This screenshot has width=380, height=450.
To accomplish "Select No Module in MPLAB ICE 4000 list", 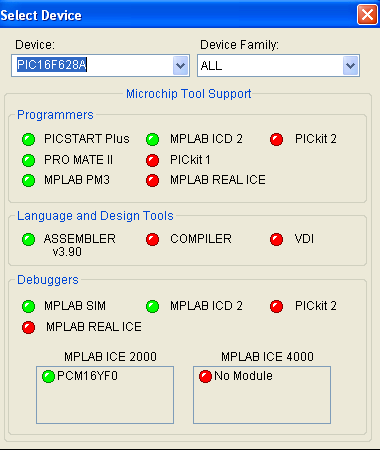I will pos(243,376).
